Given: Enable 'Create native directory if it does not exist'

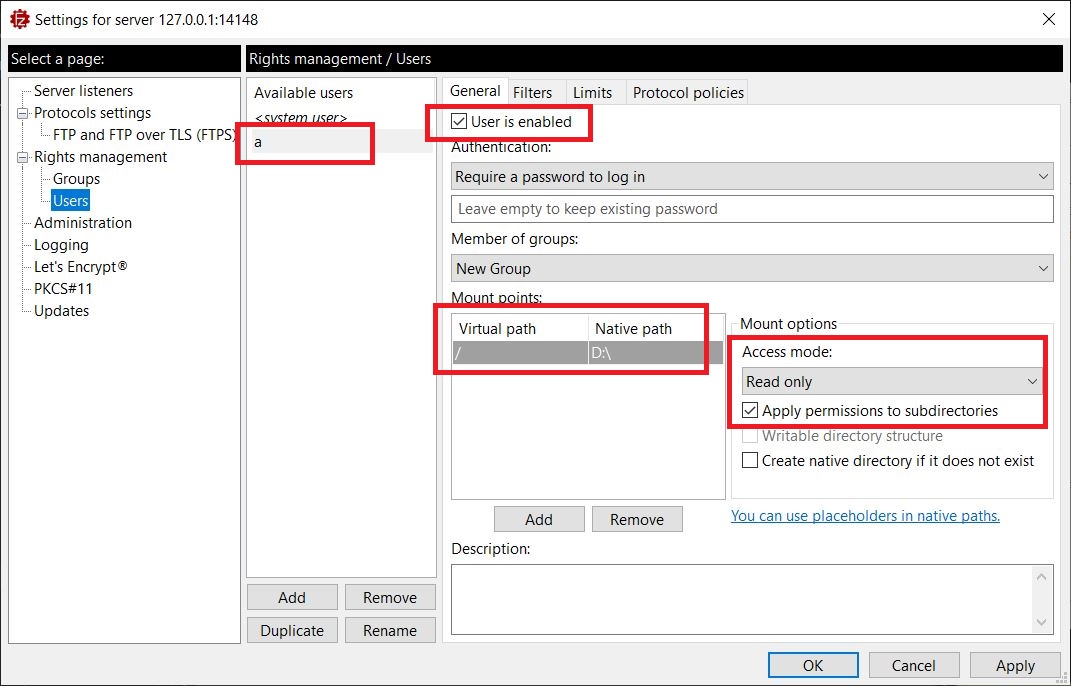Looking at the screenshot, I should [751, 461].
